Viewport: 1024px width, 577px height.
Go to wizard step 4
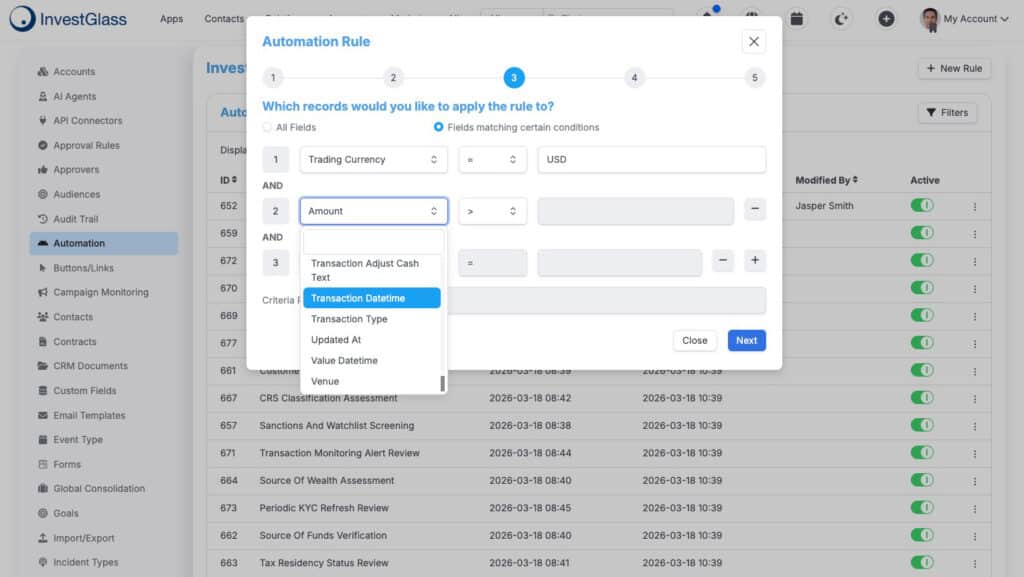tap(634, 78)
